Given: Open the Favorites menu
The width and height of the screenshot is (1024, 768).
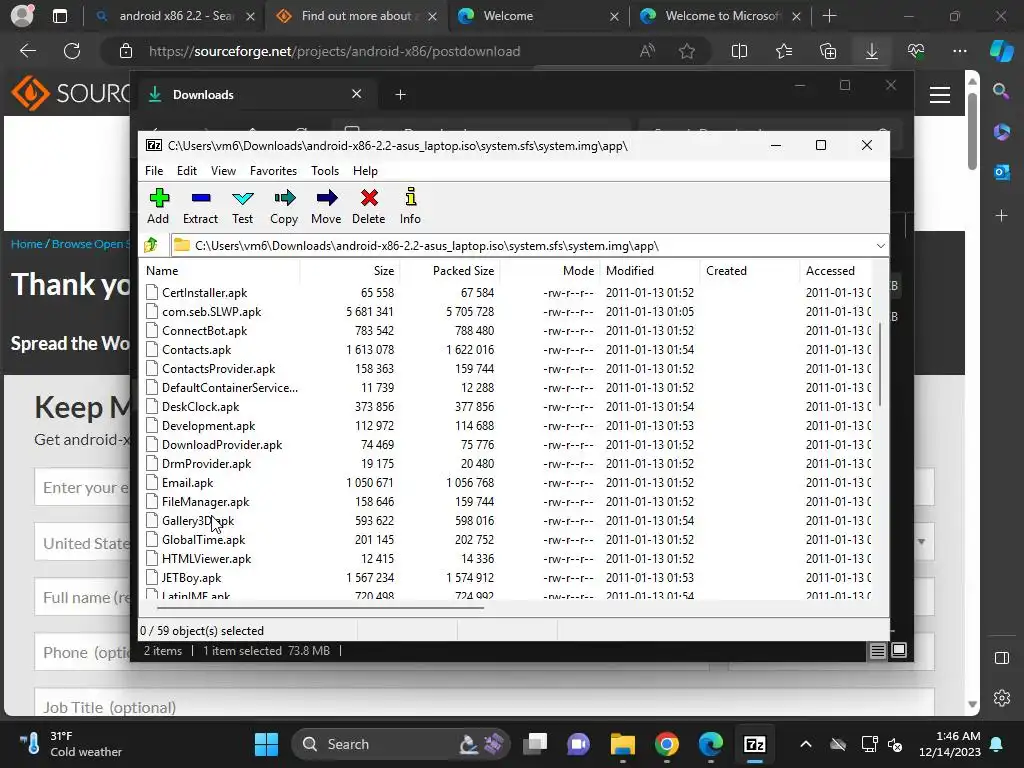Looking at the screenshot, I should (274, 170).
